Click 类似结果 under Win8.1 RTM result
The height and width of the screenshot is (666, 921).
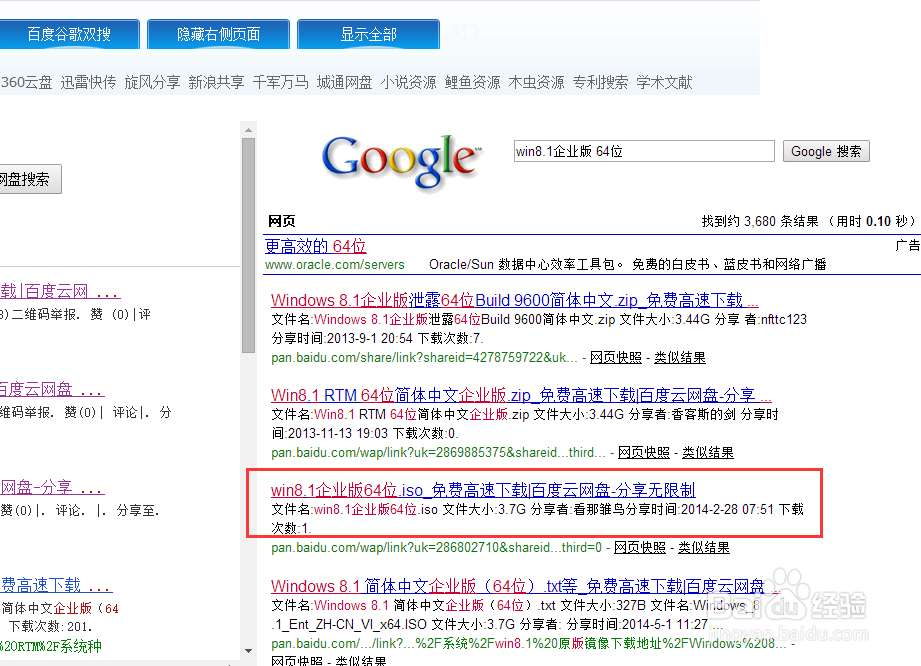[708, 452]
